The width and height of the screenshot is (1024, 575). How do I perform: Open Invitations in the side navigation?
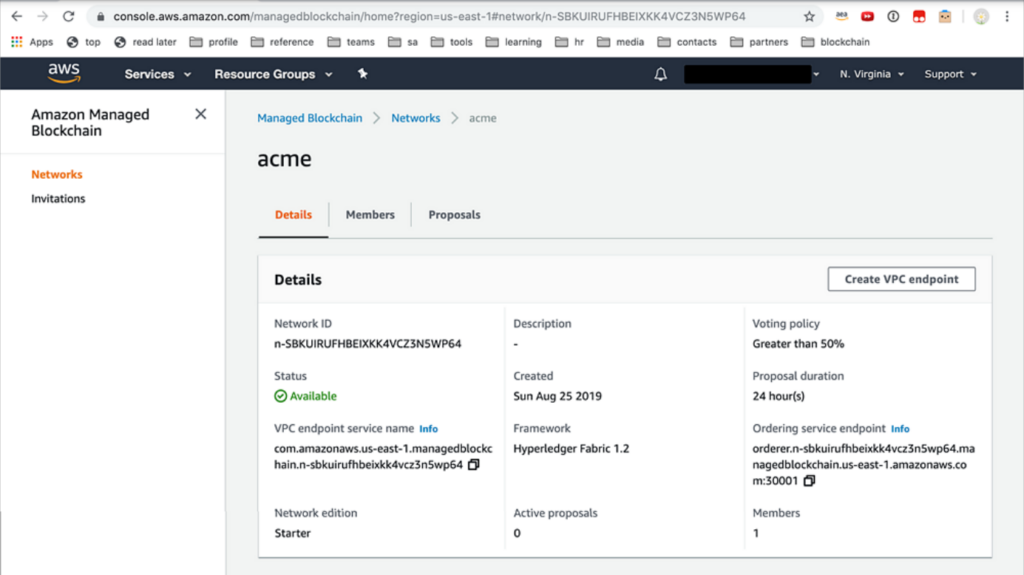(58, 199)
